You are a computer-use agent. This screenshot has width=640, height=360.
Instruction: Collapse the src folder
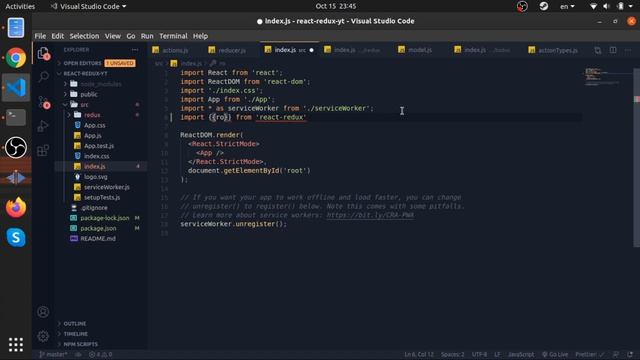tap(84, 104)
